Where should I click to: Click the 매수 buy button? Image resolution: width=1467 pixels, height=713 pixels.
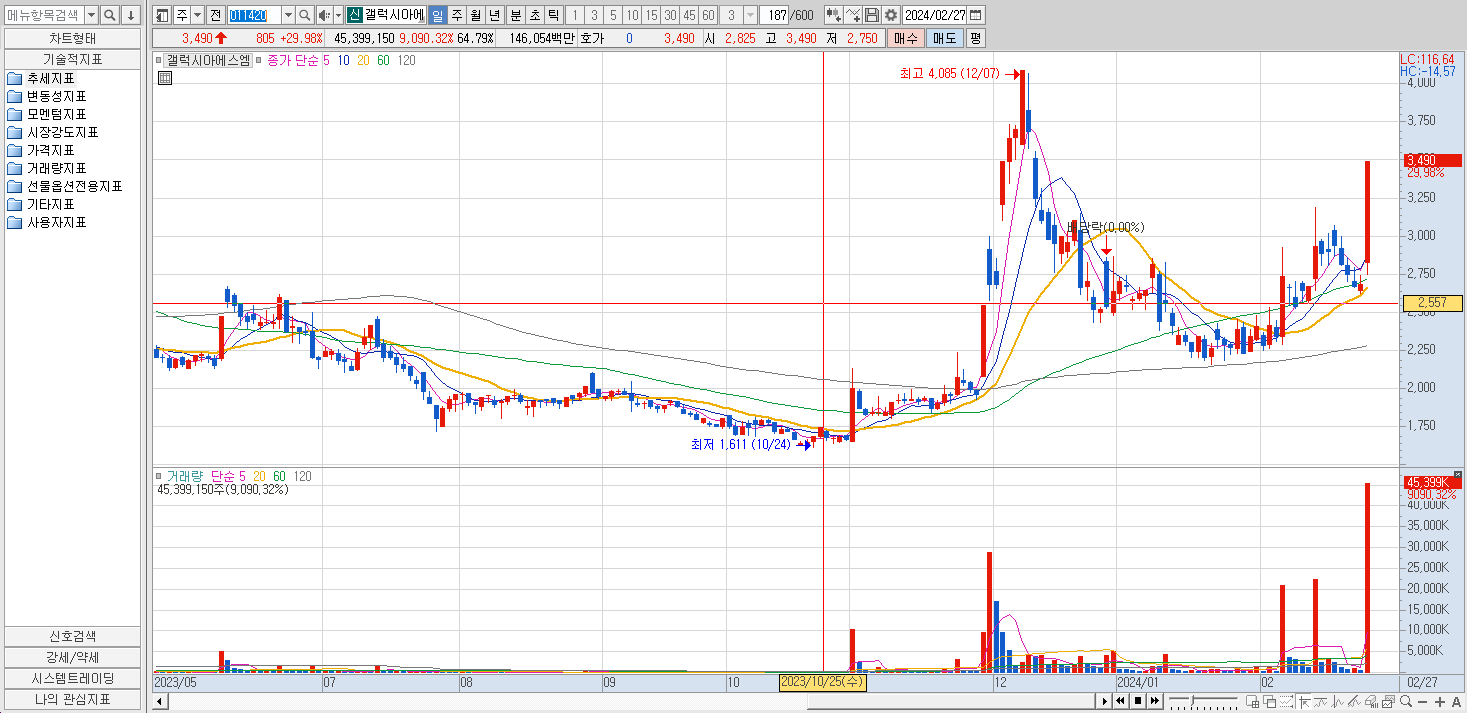coord(905,38)
